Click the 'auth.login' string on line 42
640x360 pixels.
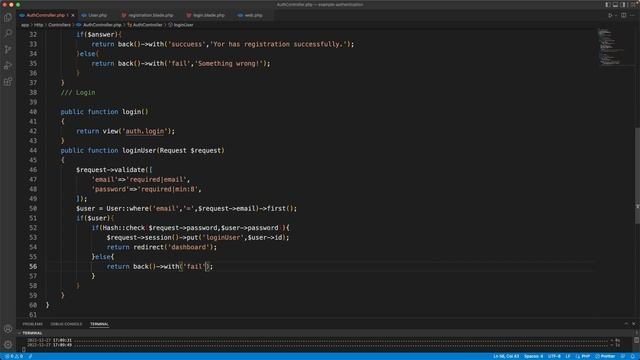coord(144,131)
